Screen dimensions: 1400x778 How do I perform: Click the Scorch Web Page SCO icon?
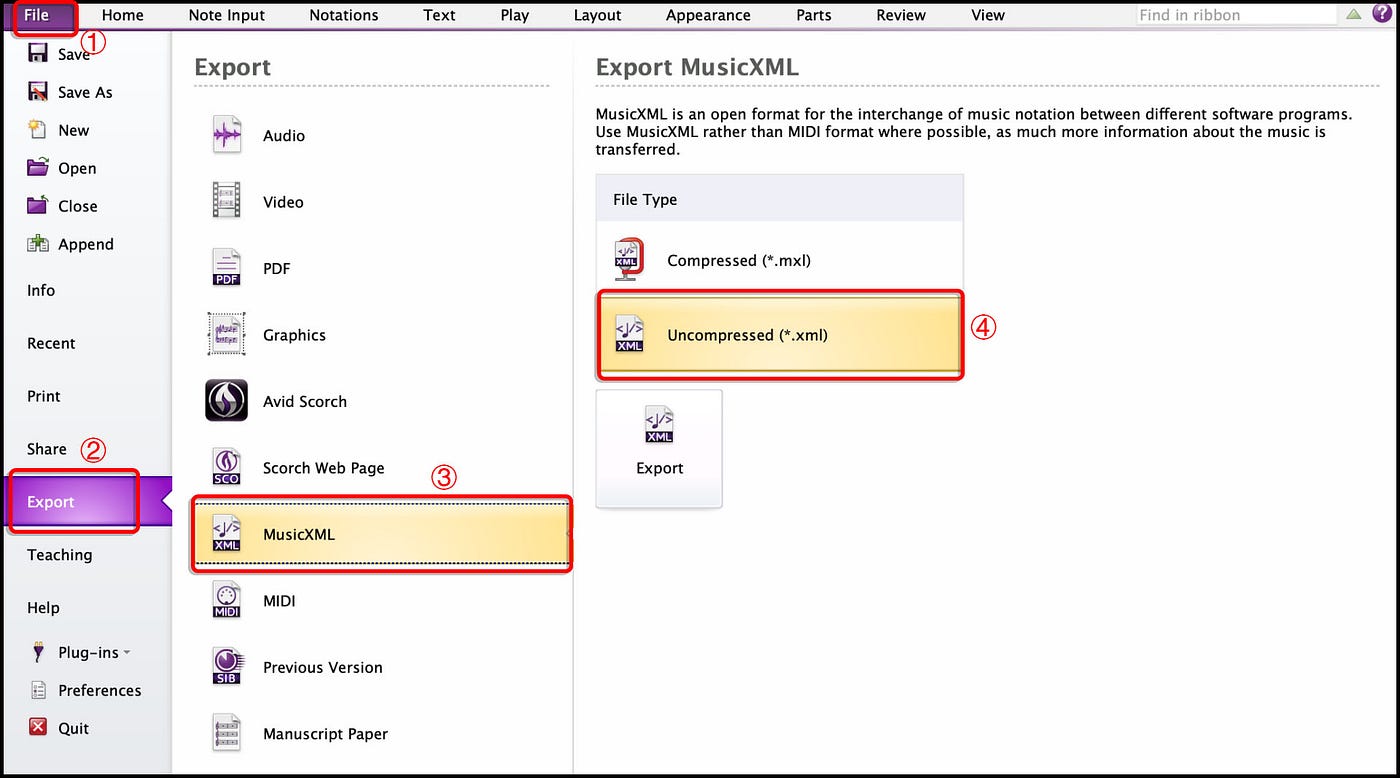[227, 467]
